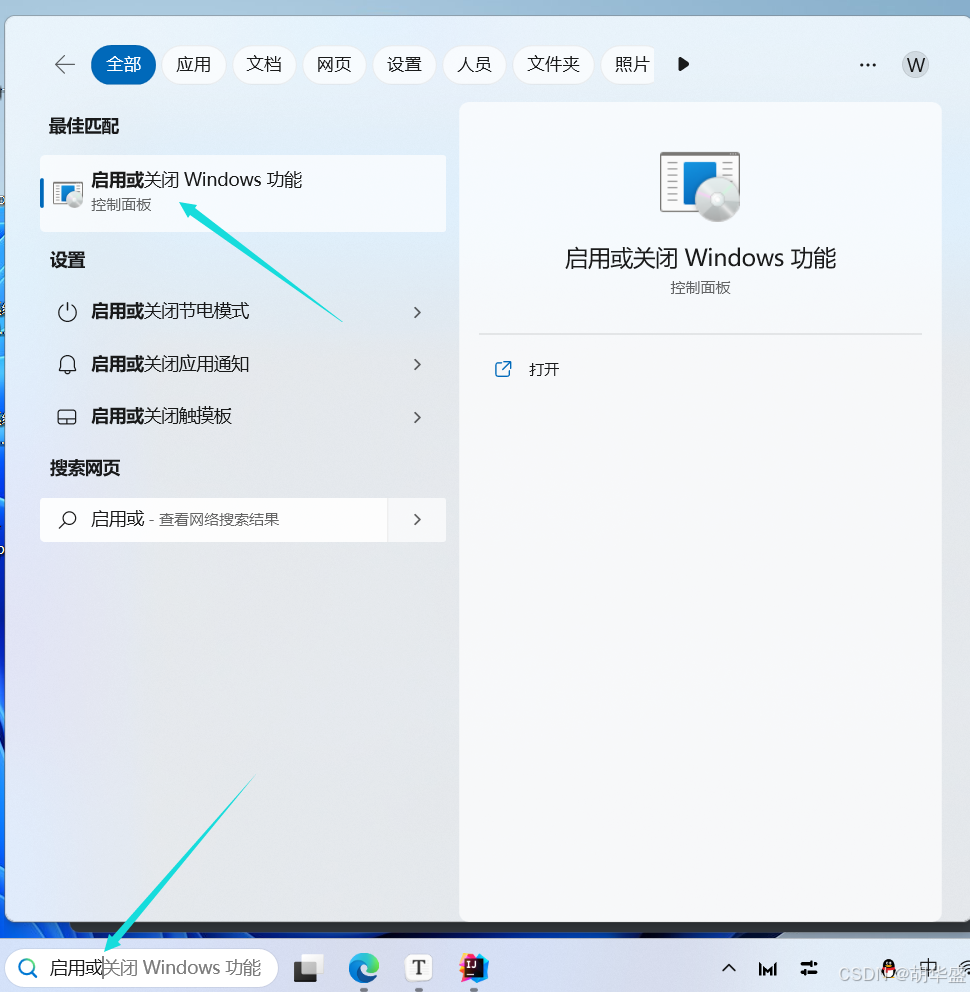Image resolution: width=970 pixels, height=992 pixels.
Task: Open Typora T app from the taskbar
Action: (418, 968)
